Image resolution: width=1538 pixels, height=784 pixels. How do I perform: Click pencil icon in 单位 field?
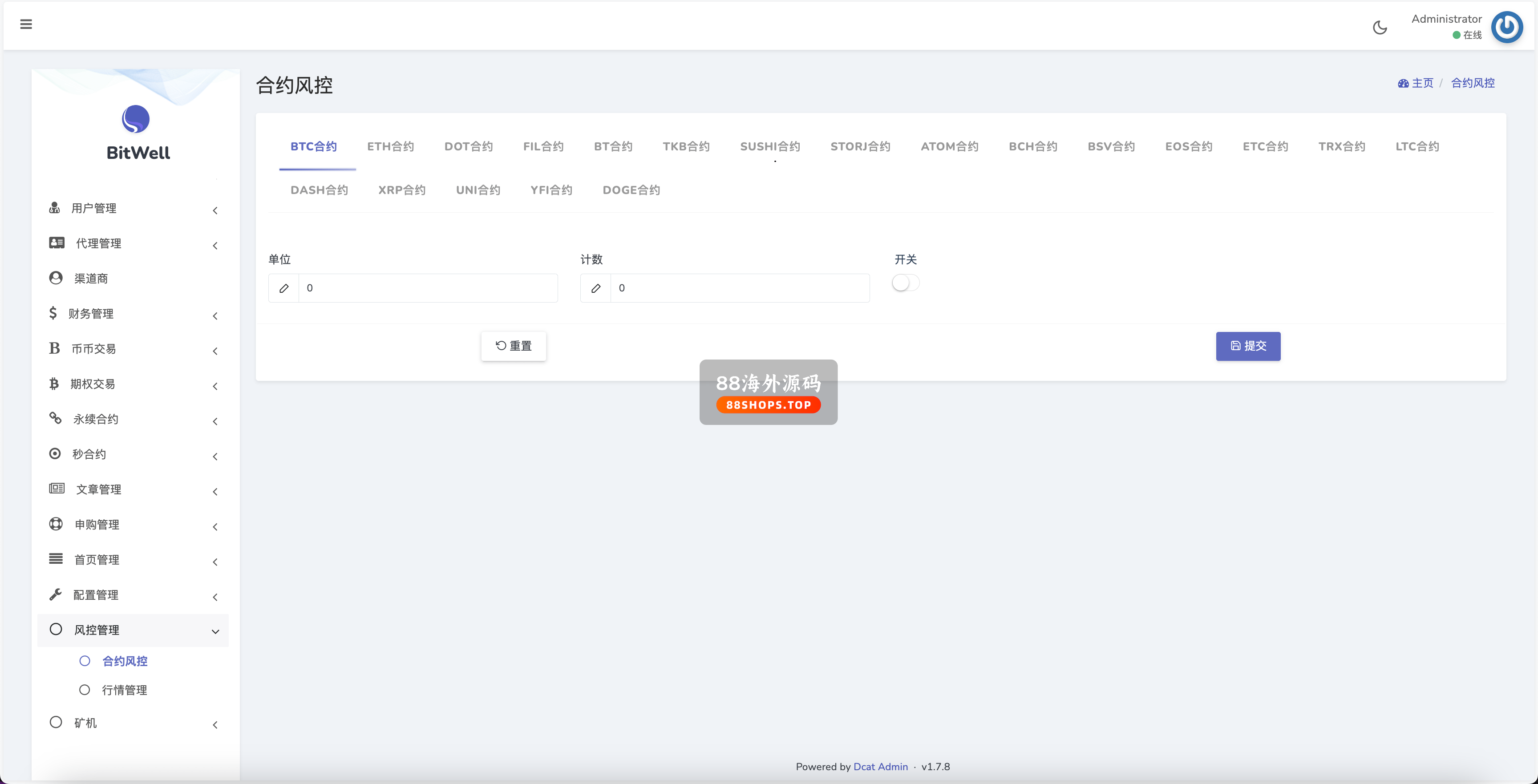coord(284,288)
